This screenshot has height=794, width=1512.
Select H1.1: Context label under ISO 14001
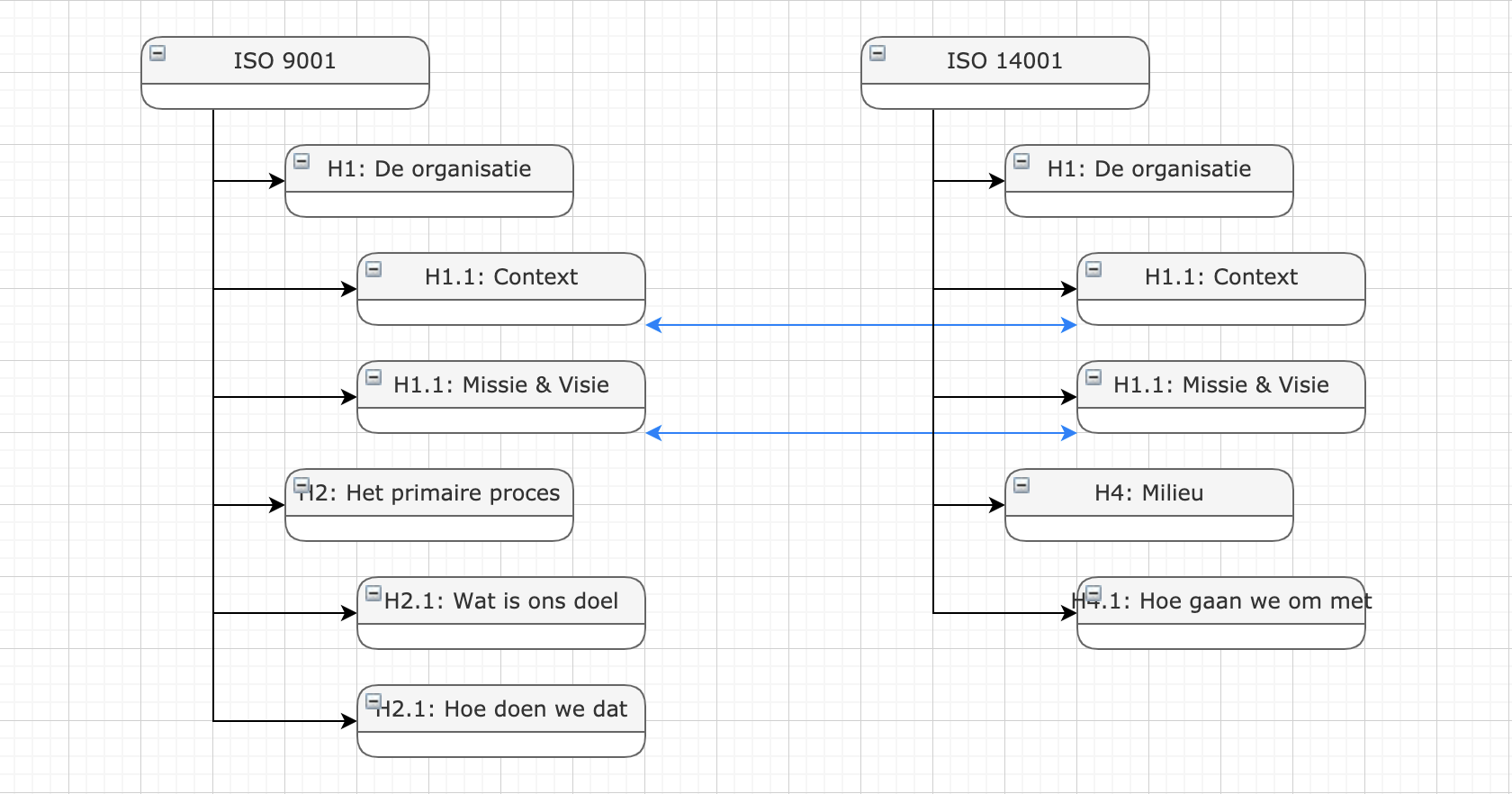pyautogui.click(x=1221, y=277)
